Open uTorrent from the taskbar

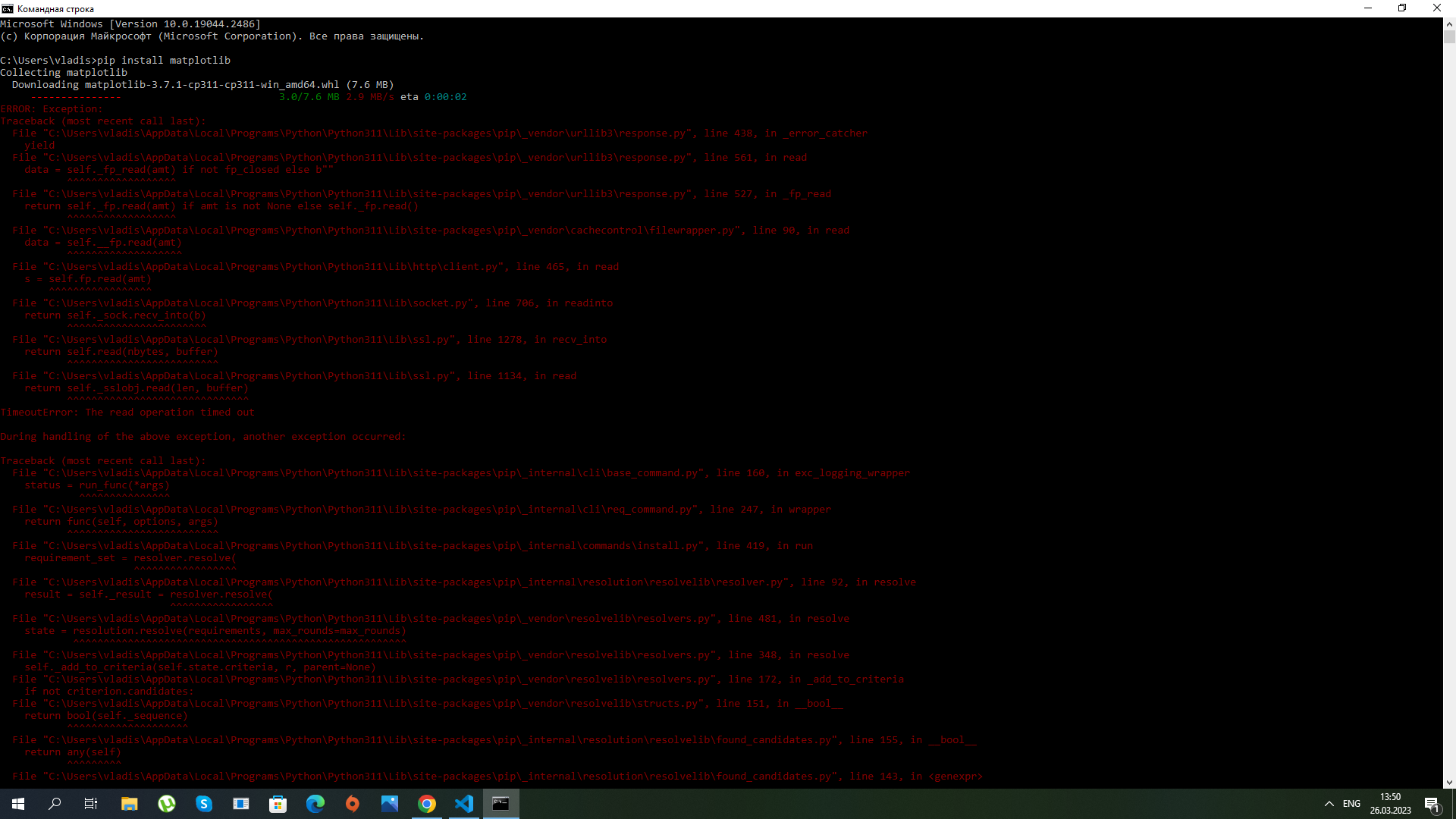coord(167,804)
